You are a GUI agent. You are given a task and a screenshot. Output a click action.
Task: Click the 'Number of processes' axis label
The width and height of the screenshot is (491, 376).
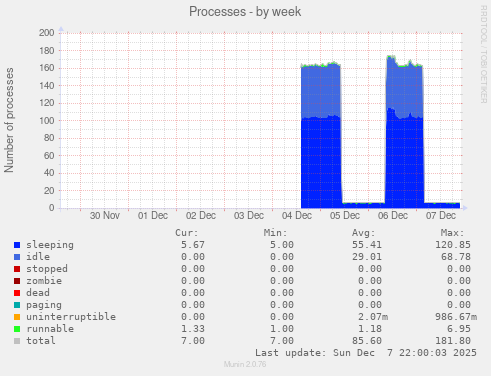click(9, 120)
